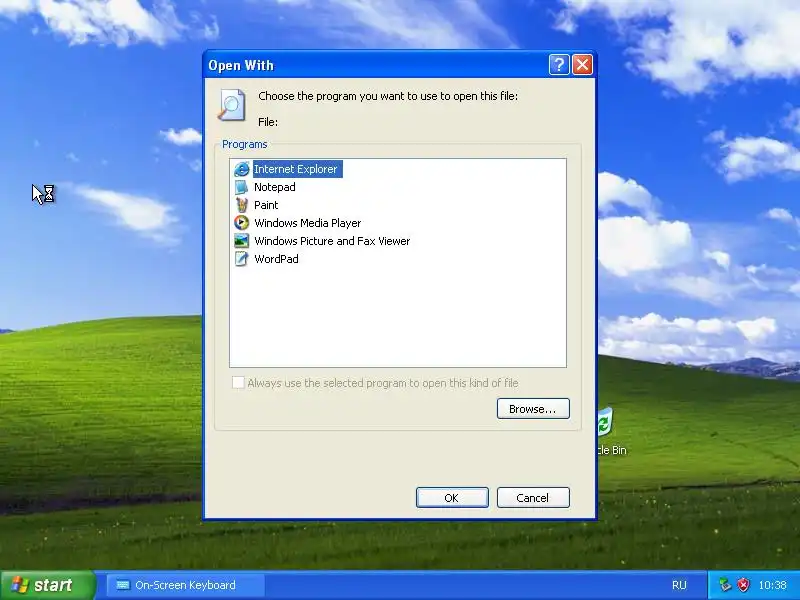Click the Notepad icon in Programs list
800x600 pixels.
[241, 187]
